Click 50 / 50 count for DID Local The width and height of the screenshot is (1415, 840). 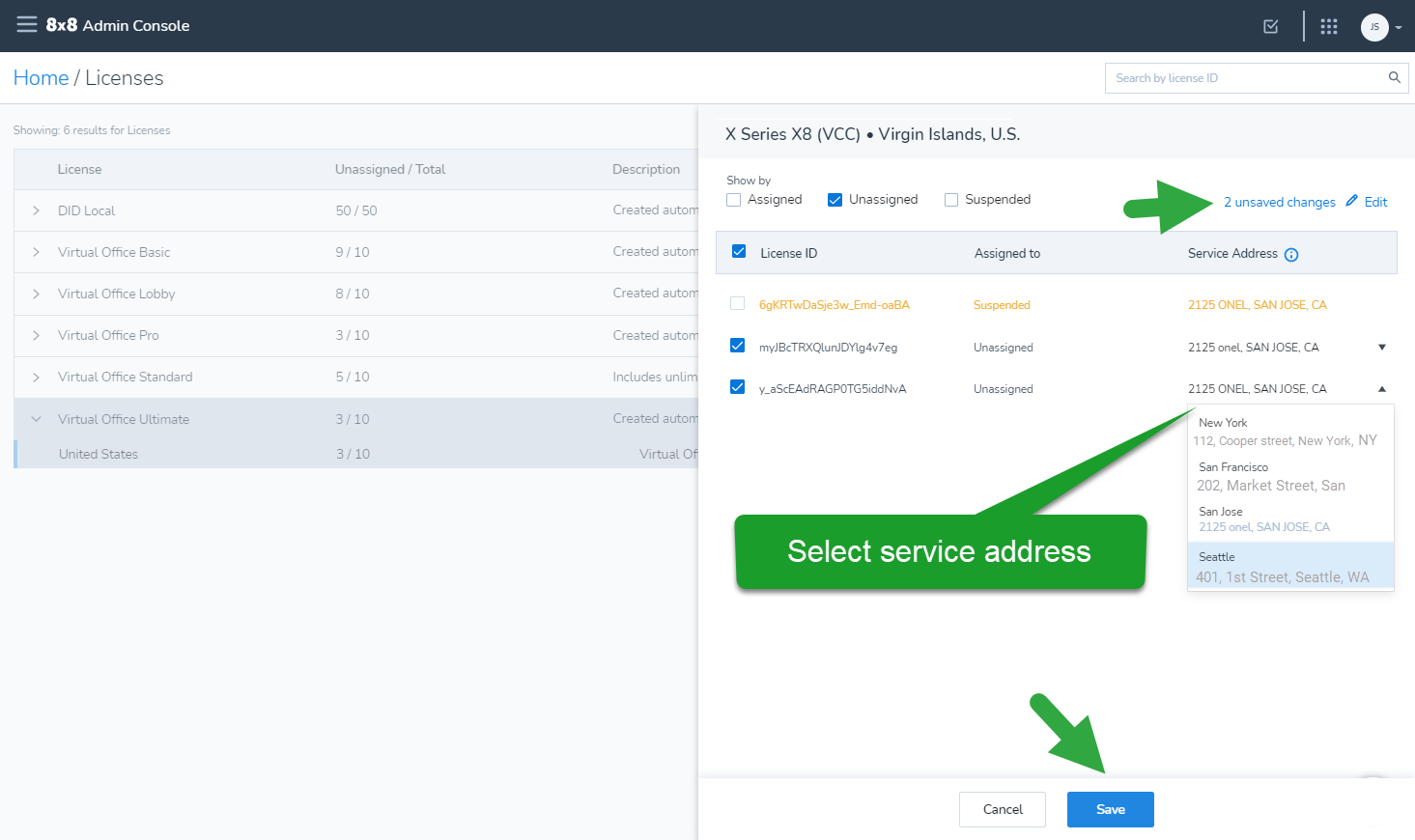click(356, 210)
